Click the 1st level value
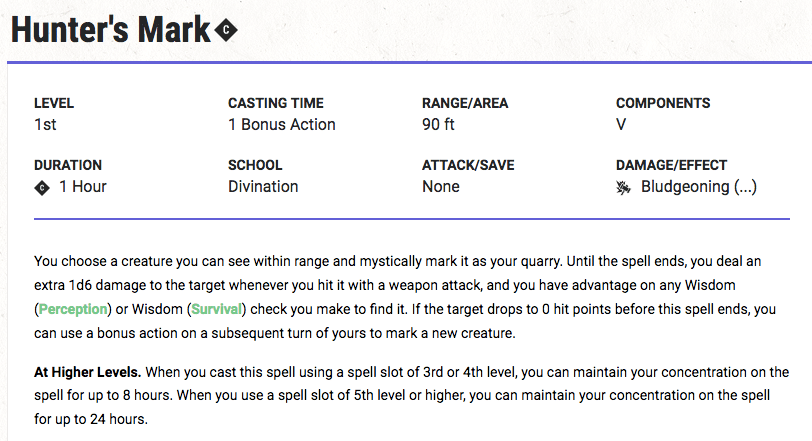The height and width of the screenshot is (441, 812). 45,125
